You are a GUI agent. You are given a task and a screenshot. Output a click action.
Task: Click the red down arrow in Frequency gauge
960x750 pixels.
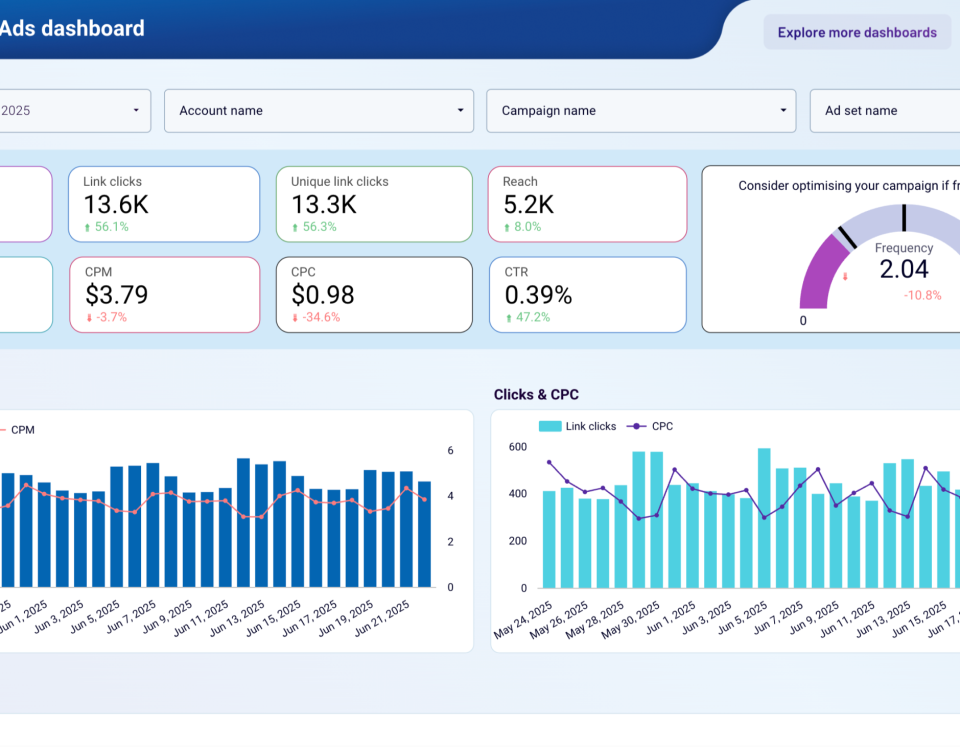click(846, 277)
